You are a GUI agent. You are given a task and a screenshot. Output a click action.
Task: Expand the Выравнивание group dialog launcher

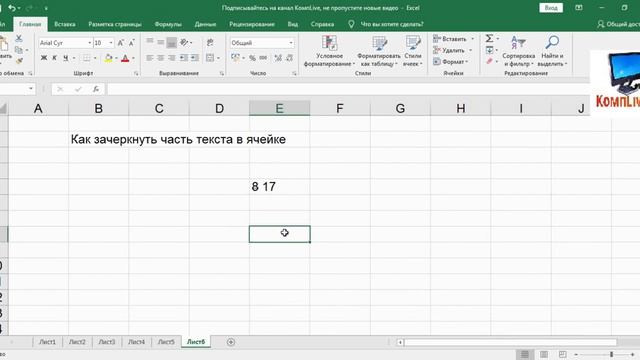pyautogui.click(x=222, y=73)
